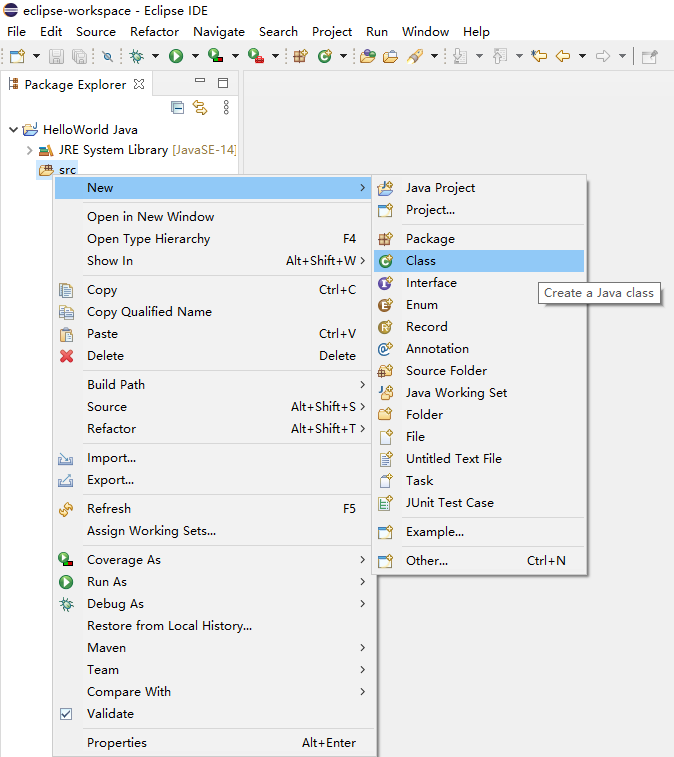Viewport: 674px width, 757px height.
Task: Click Copy Qualified Name in context menu
Action: pos(213,312)
